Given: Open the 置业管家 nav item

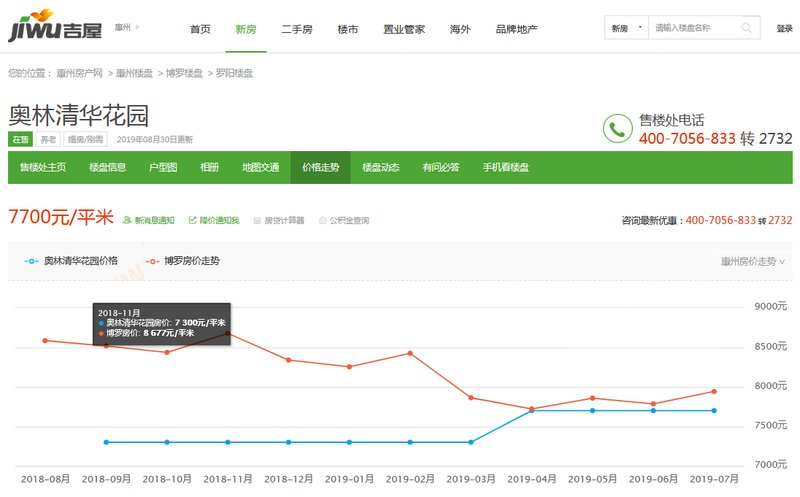Looking at the screenshot, I should tap(404, 29).
